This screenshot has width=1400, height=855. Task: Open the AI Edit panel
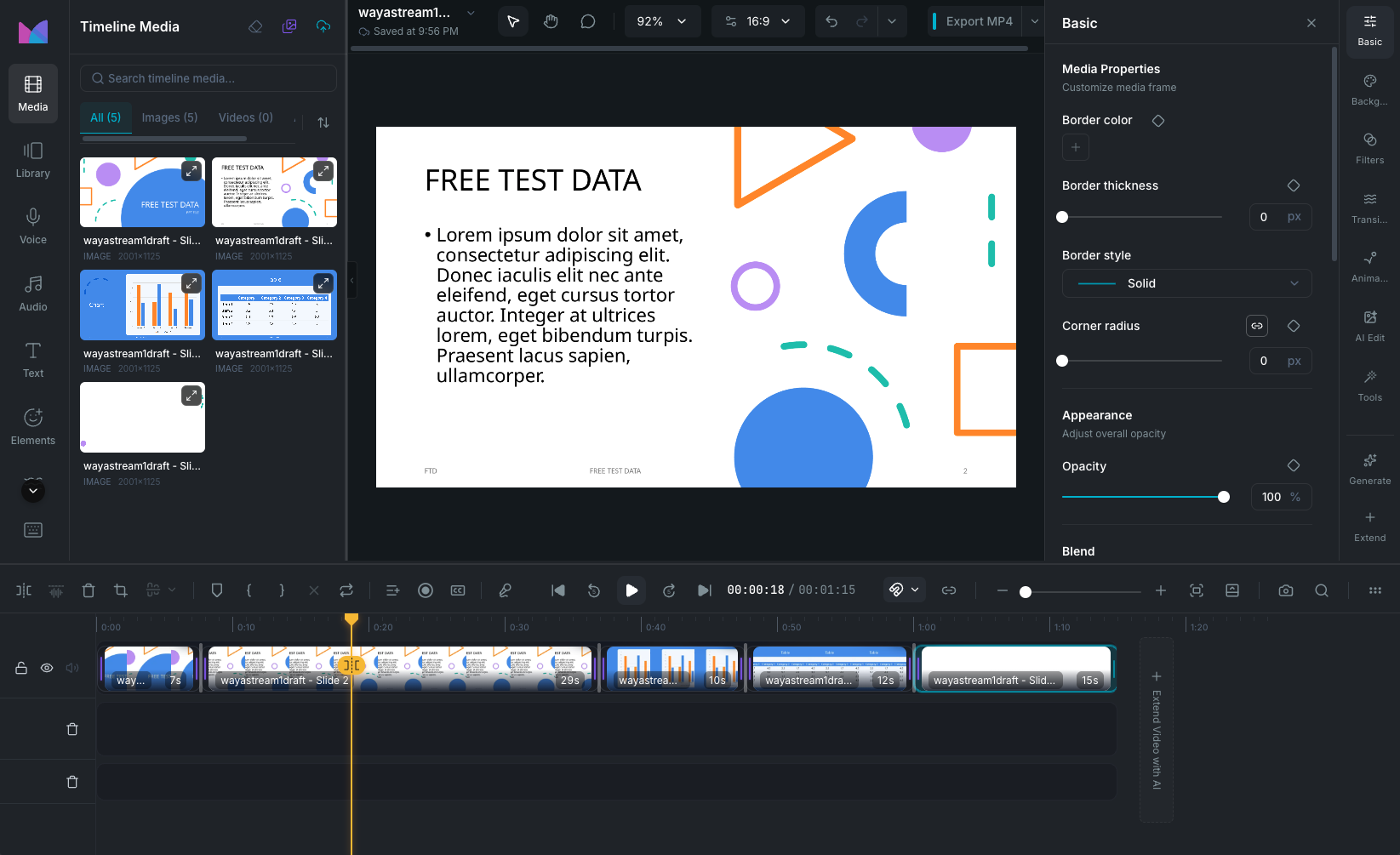[1369, 325]
